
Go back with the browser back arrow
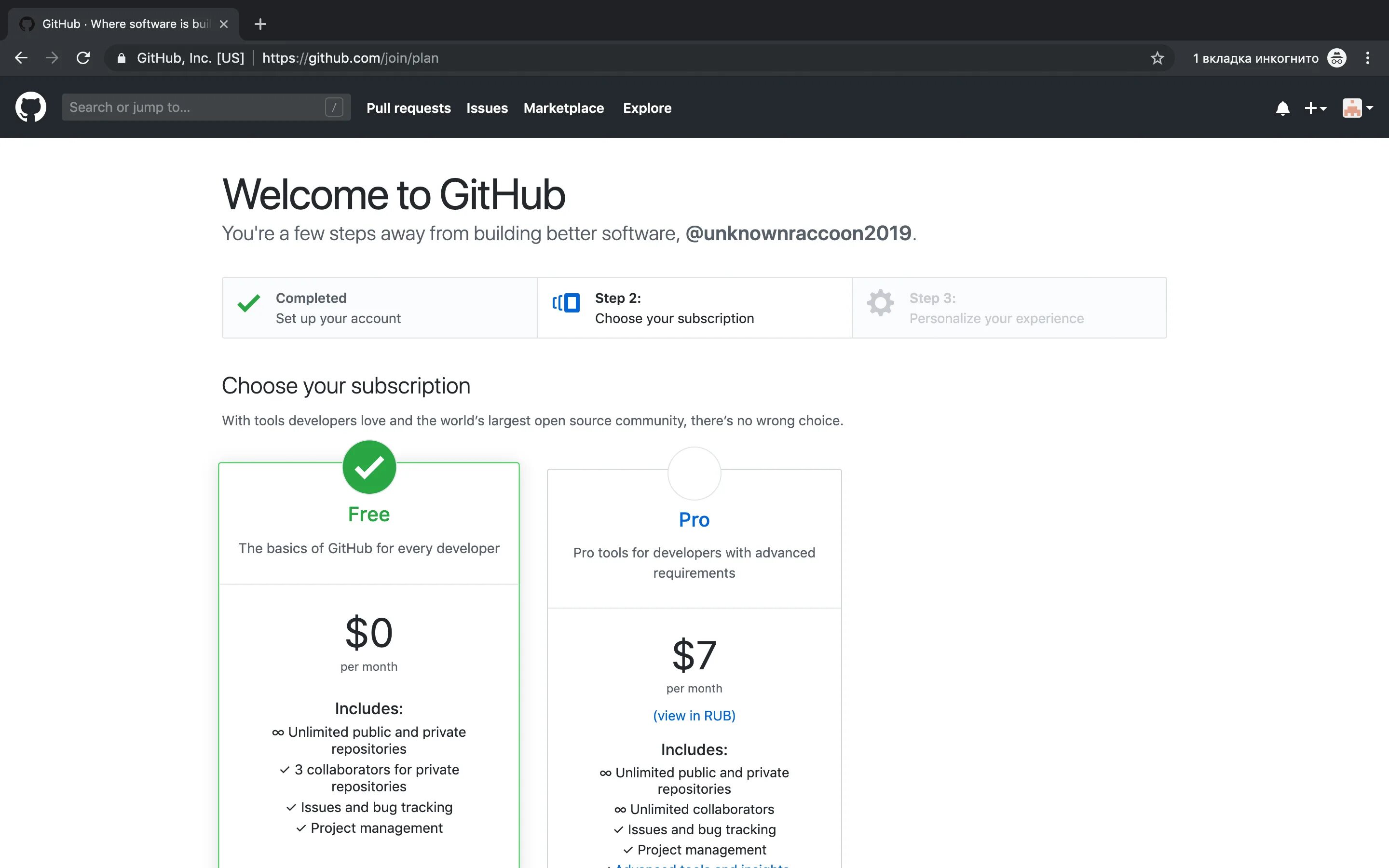tap(21, 58)
